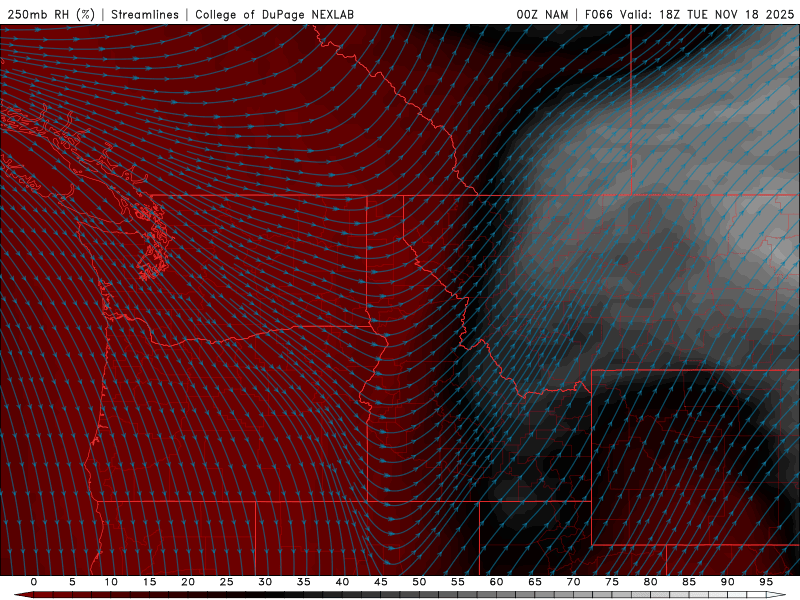The width and height of the screenshot is (800, 600).
Task: Click the colorbar tick label "35"
Action: point(304,582)
